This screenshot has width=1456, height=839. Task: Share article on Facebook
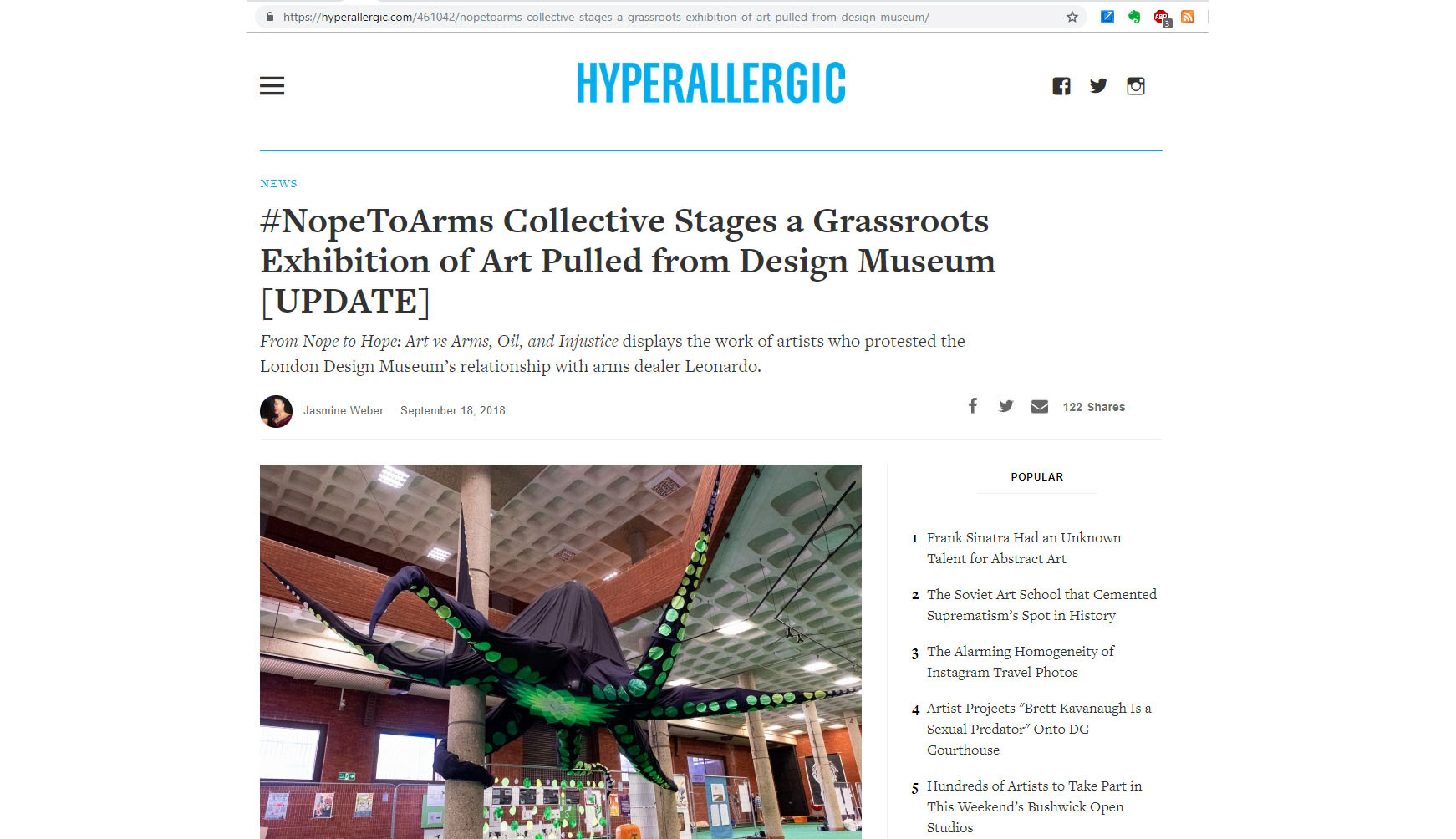pos(972,406)
